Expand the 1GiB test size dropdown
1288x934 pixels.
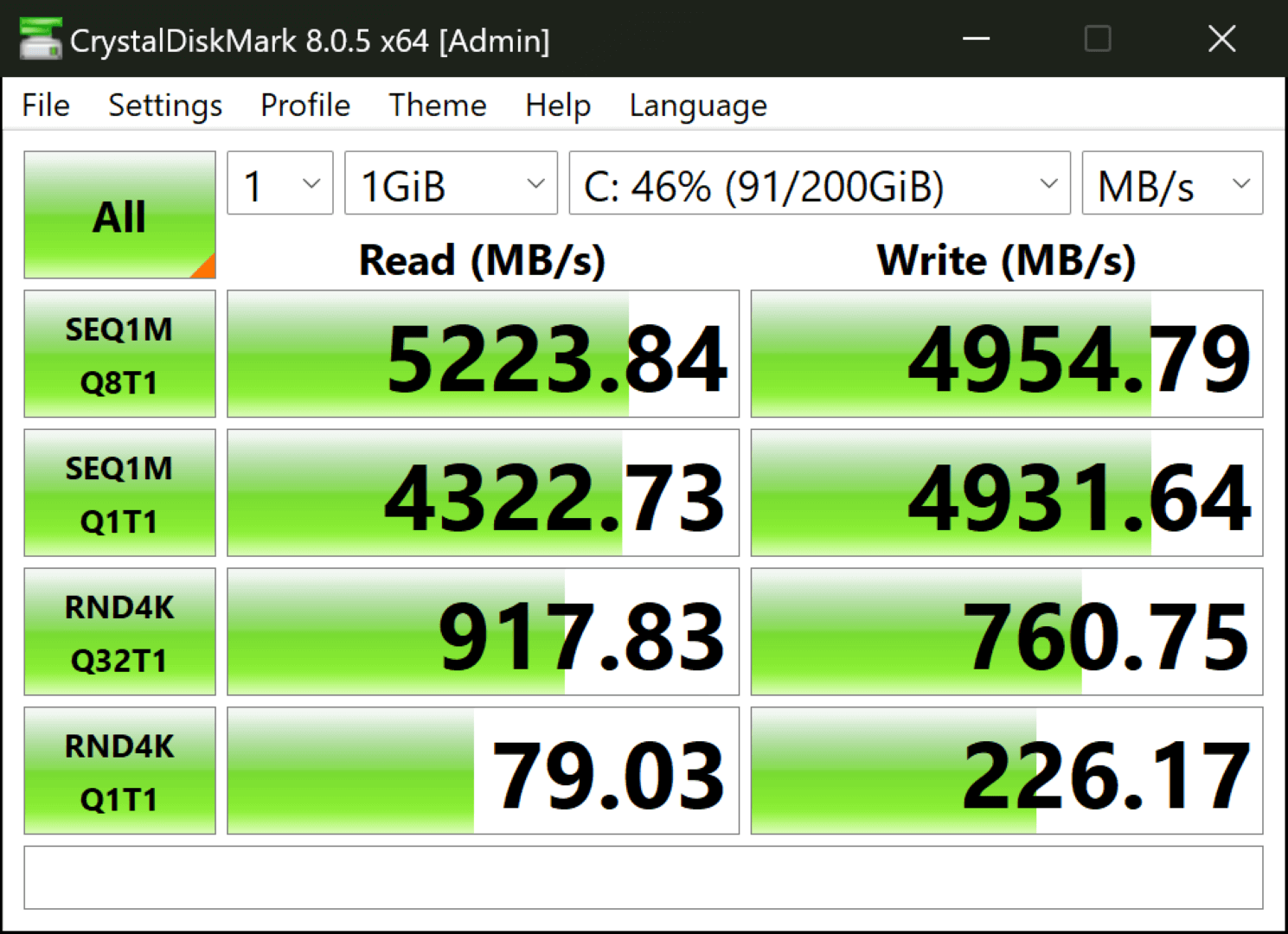[x=450, y=183]
